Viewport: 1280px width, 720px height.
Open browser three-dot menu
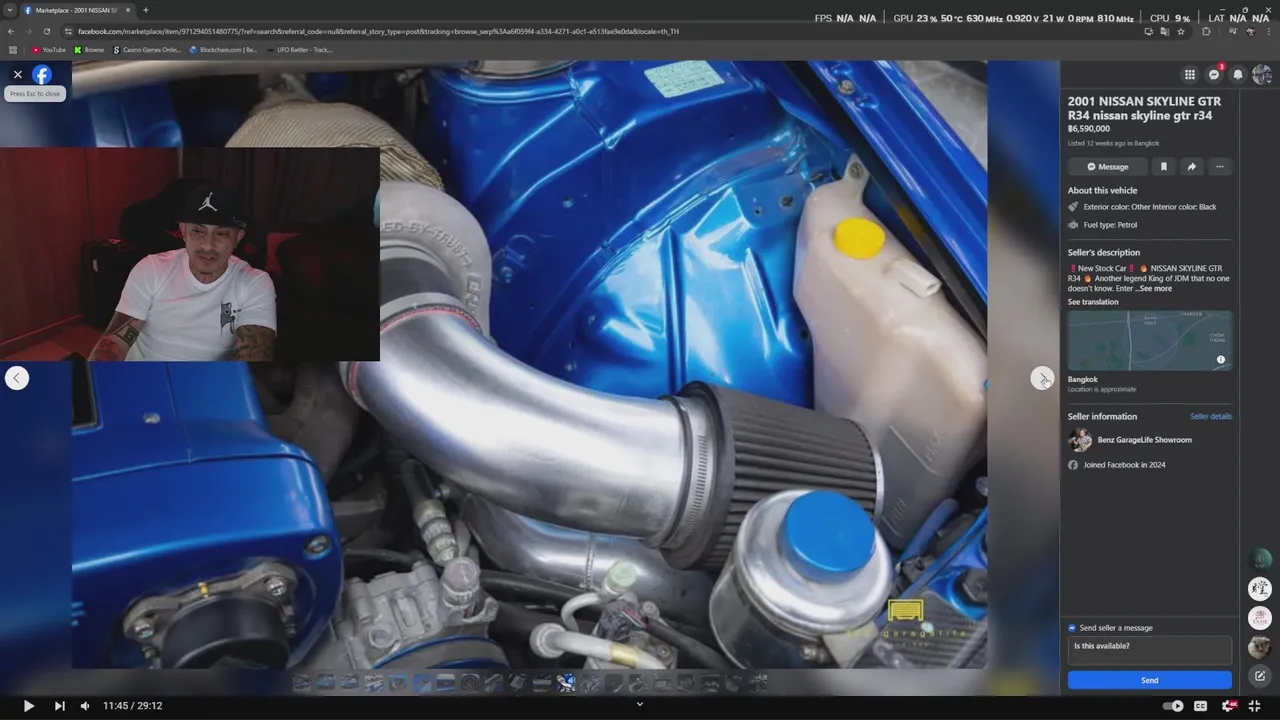pyautogui.click(x=1269, y=31)
